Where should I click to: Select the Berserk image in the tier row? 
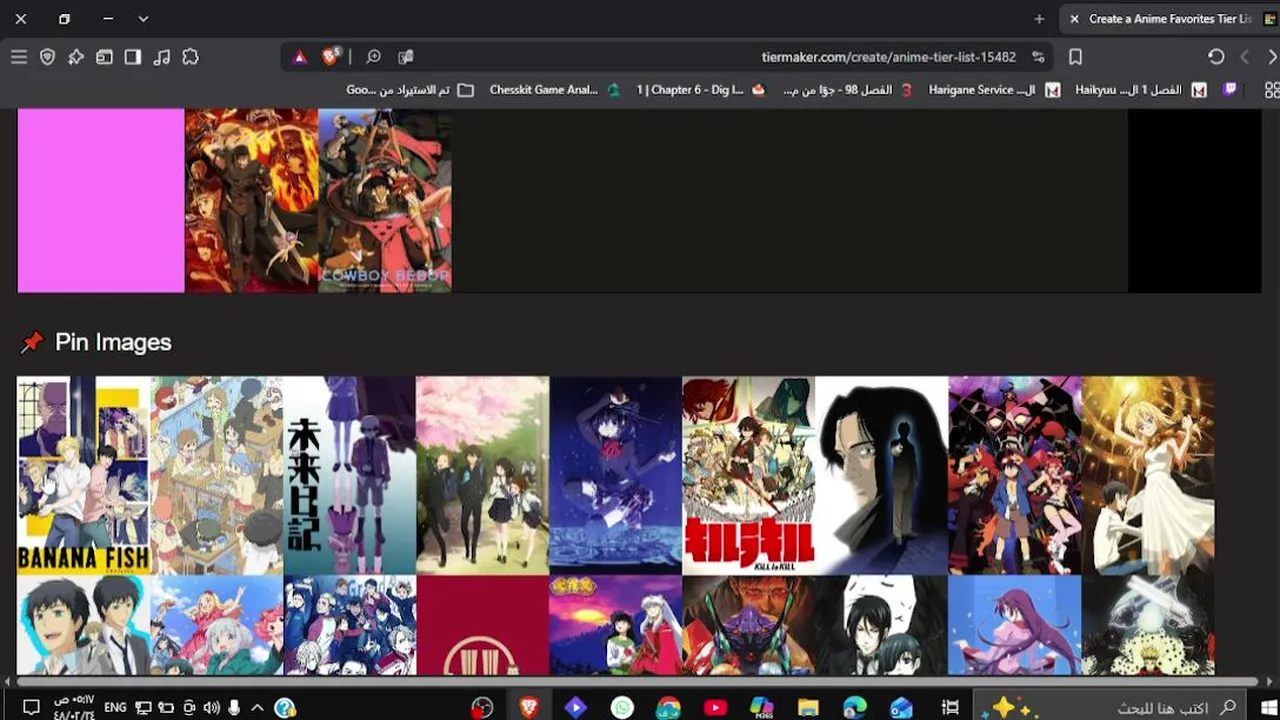[x=251, y=201]
